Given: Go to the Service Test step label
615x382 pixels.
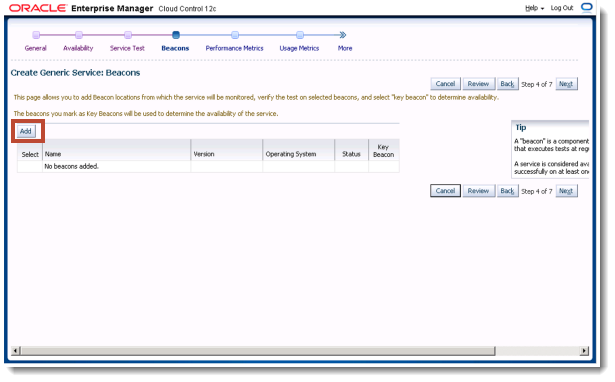Looking at the screenshot, I should tap(127, 48).
